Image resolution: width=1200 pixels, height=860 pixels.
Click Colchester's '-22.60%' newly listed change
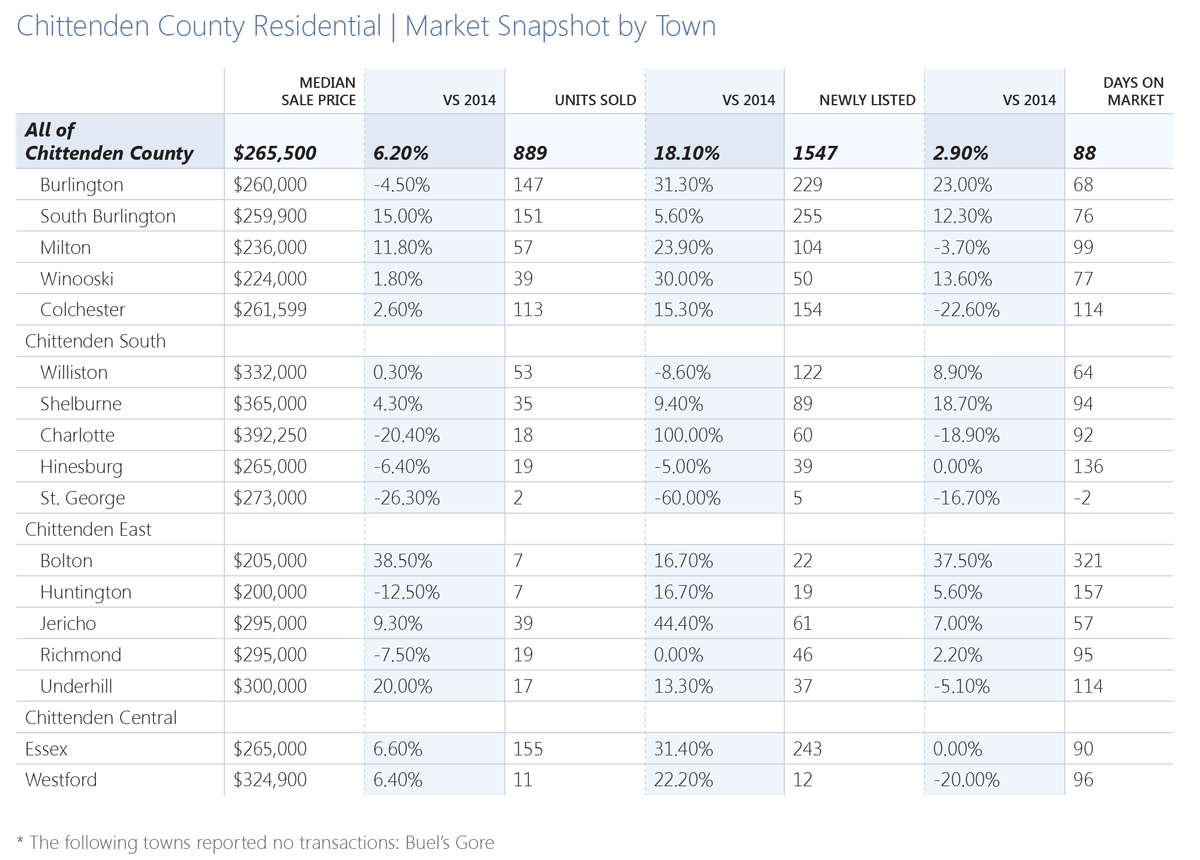966,310
